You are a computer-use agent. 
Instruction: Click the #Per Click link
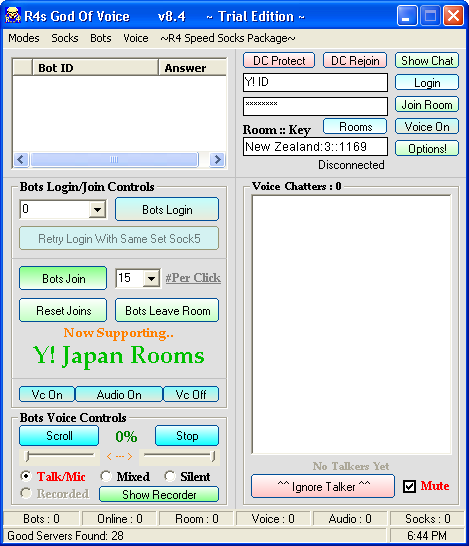193,278
